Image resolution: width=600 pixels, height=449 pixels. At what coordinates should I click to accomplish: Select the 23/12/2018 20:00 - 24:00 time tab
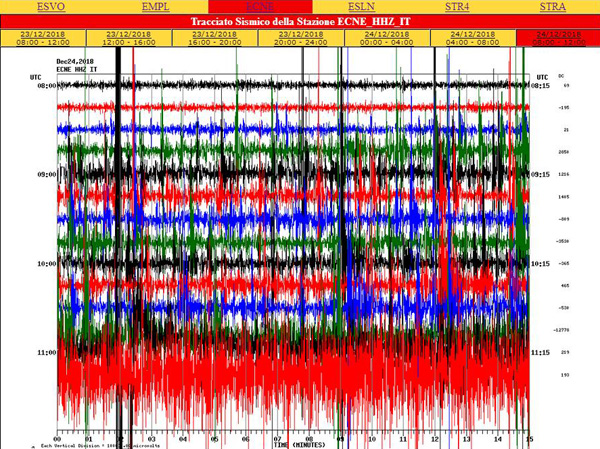298,38
